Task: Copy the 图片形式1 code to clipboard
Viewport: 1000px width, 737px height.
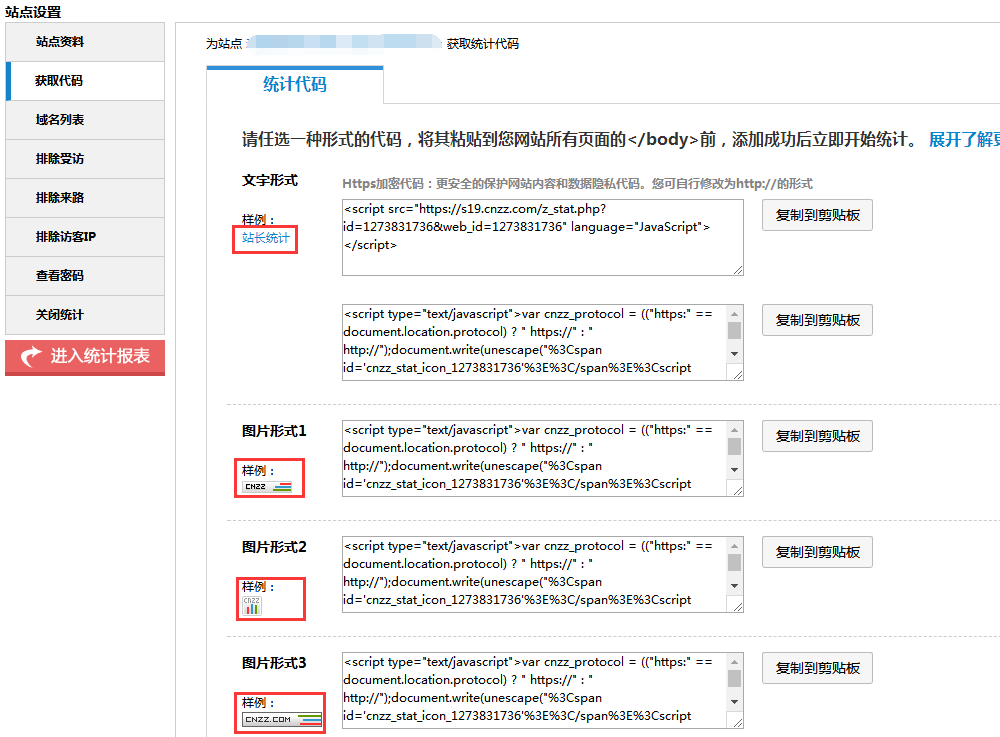Action: (817, 436)
